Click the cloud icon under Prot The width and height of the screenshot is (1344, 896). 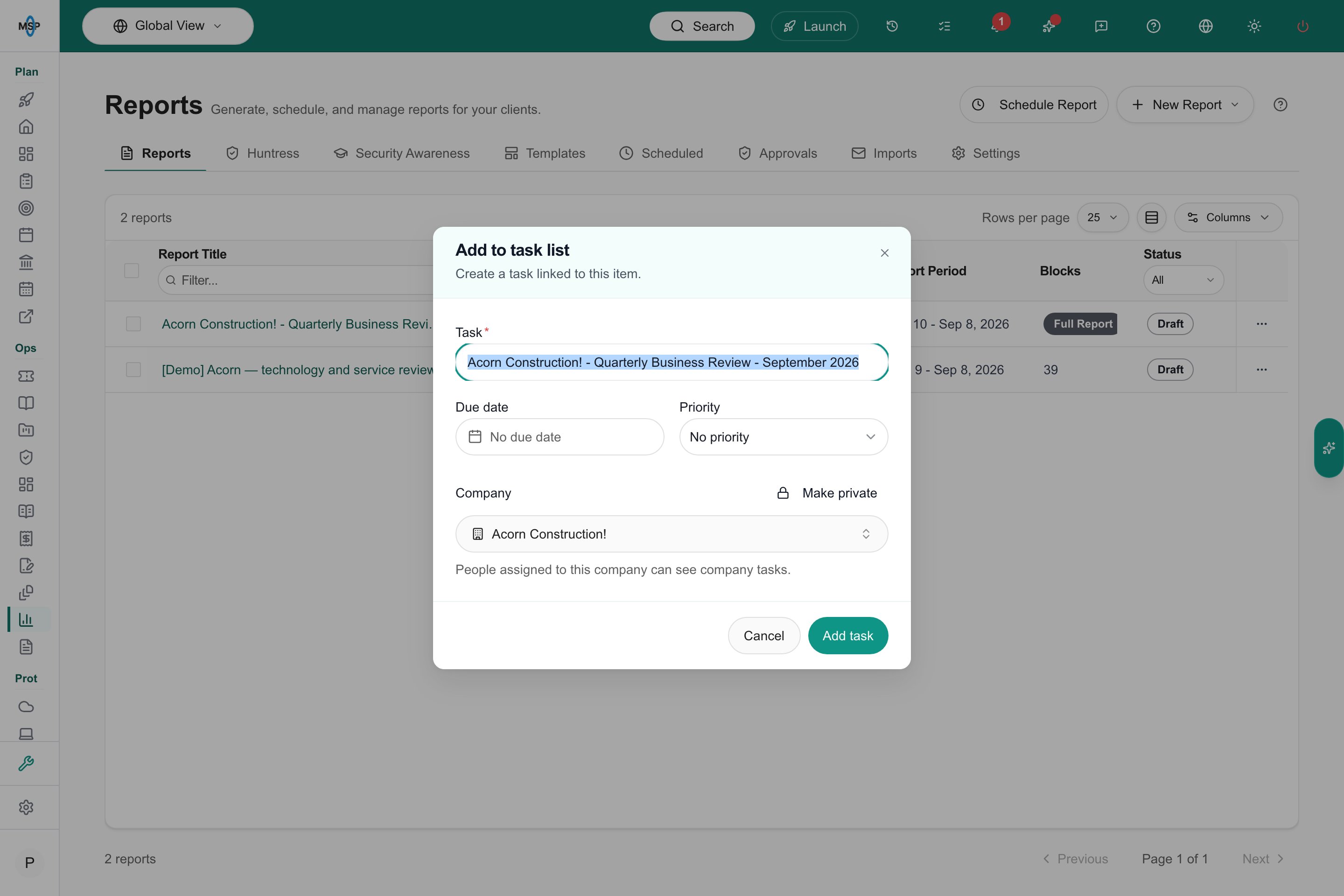(x=26, y=707)
